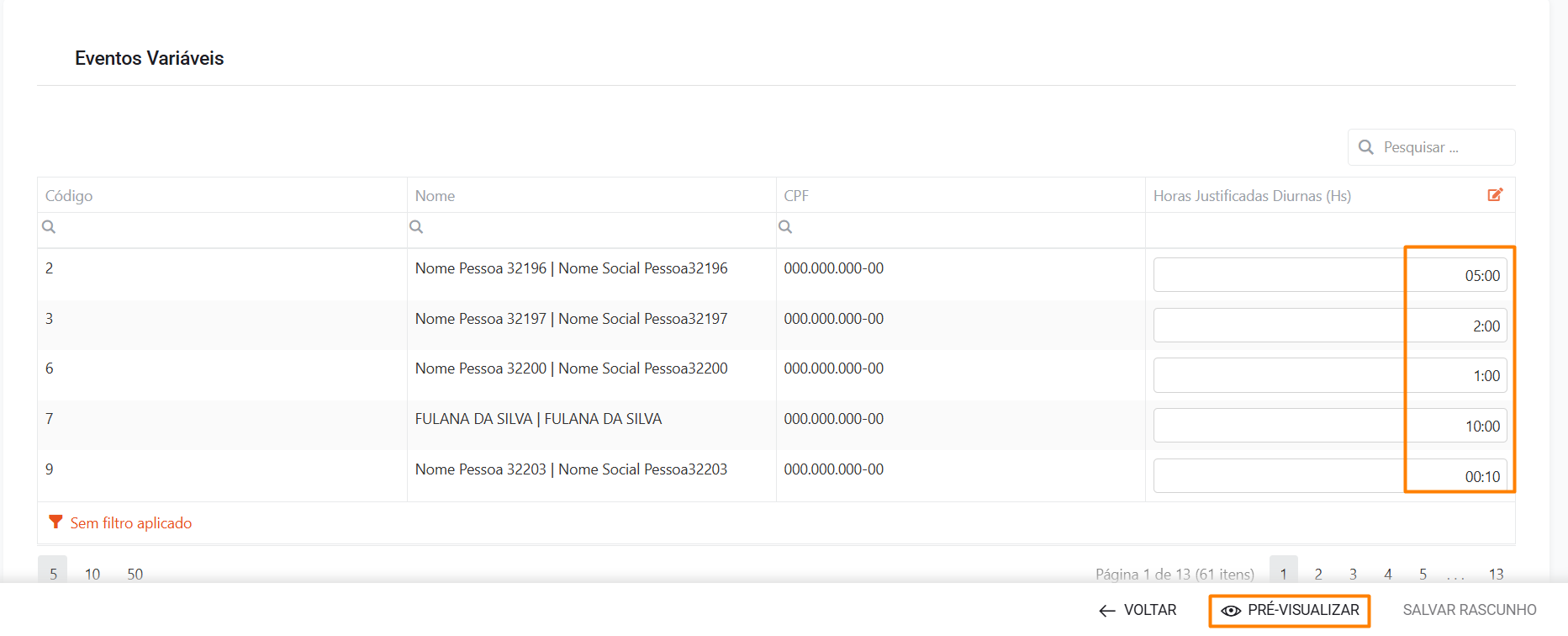Click the magnifier icon in Nome filter
Image resolution: width=1568 pixels, height=636 pixels.
416,227
